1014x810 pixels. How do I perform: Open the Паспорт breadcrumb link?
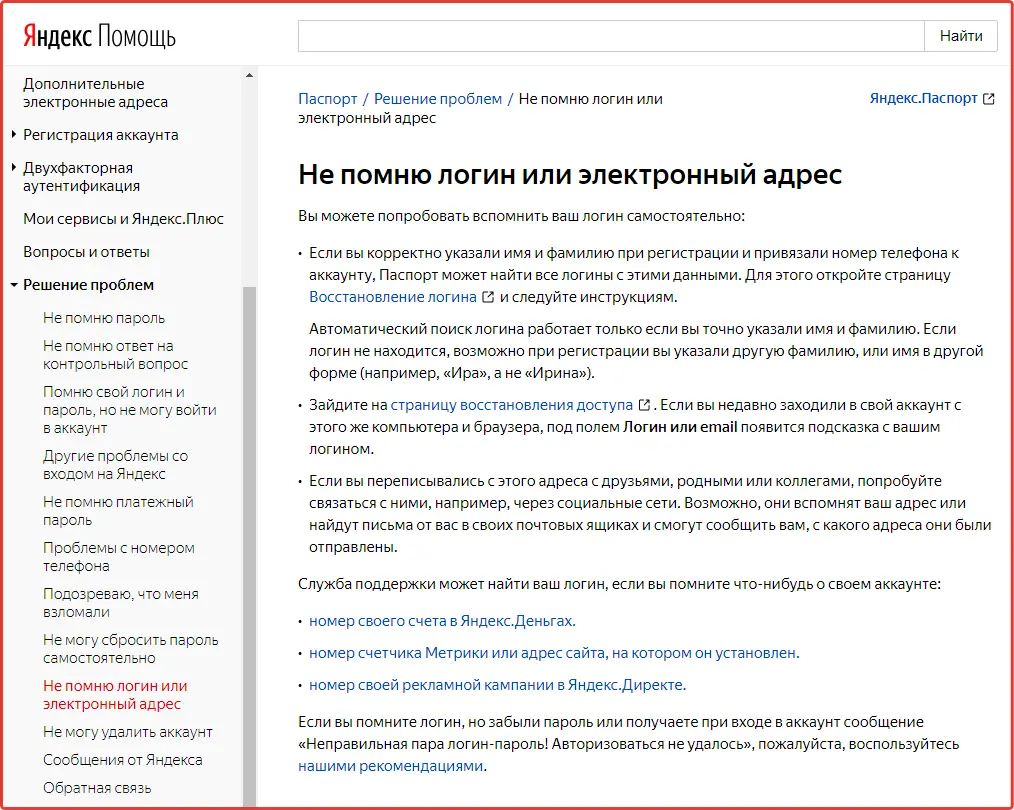coord(328,98)
